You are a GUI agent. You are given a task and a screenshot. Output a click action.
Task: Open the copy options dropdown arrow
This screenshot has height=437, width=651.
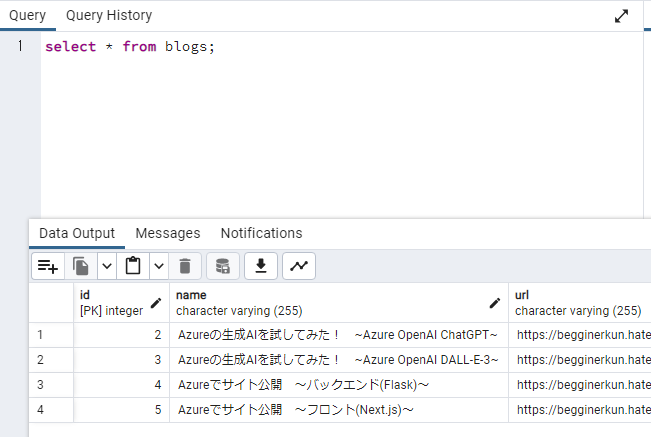point(105,266)
